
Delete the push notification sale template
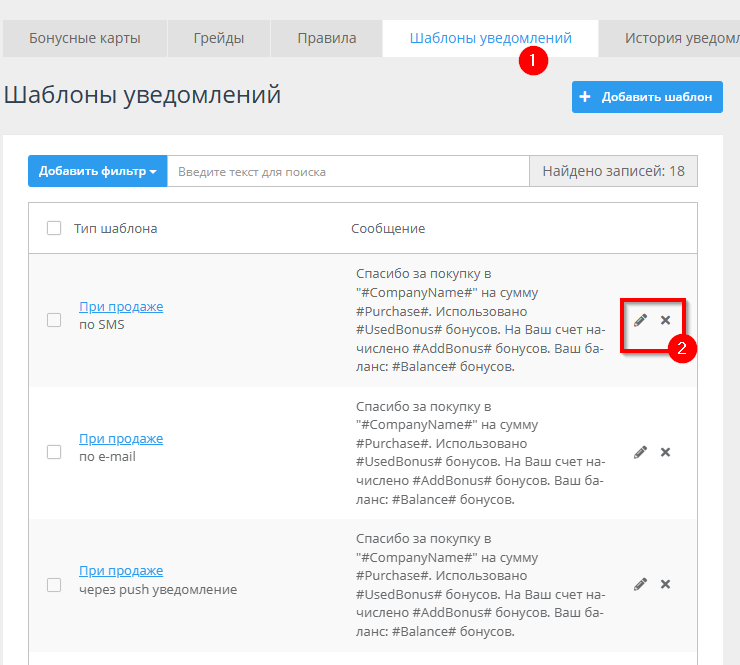pyautogui.click(x=665, y=584)
